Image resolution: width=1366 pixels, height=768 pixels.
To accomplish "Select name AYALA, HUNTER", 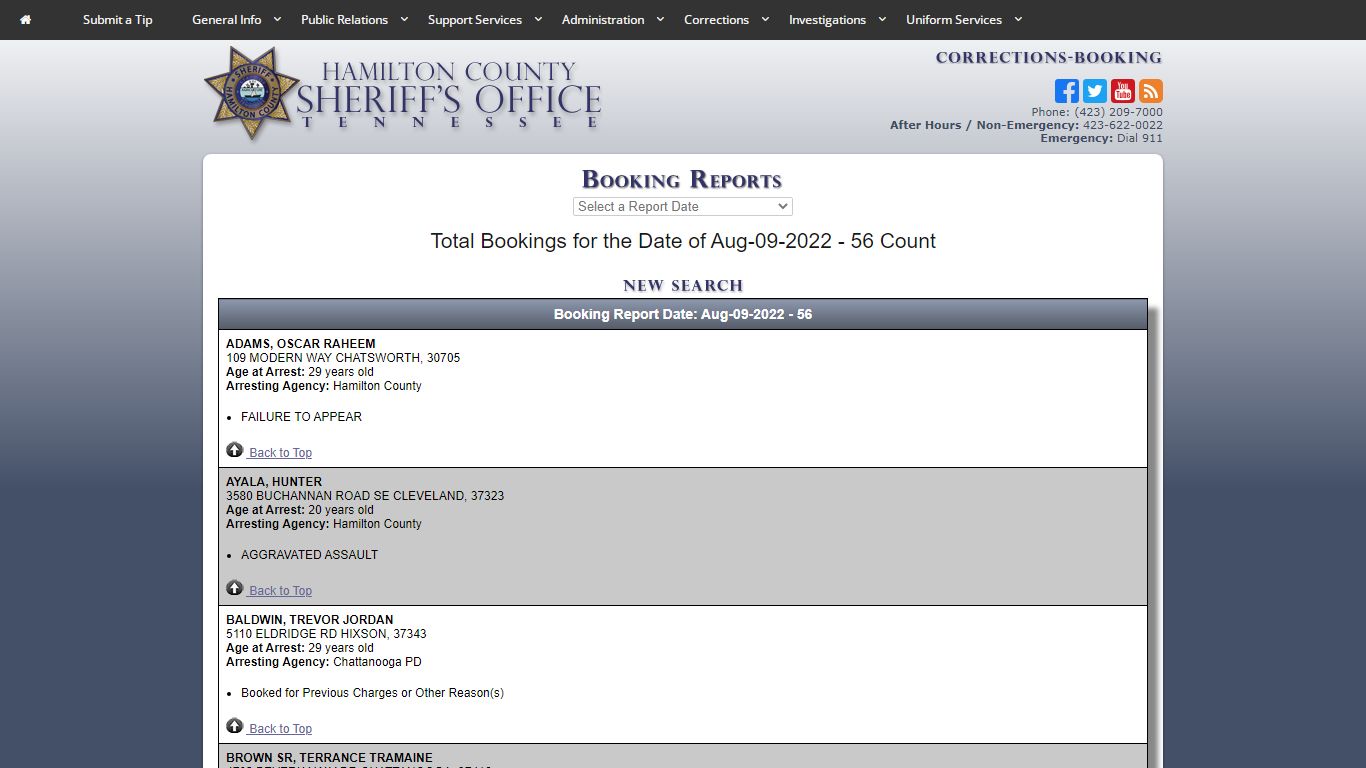I will 274,482.
